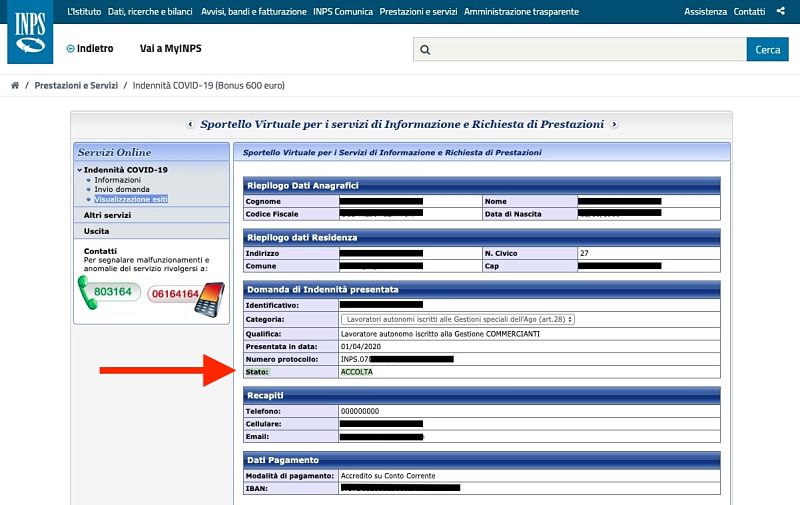Click the left arrow beside Sportello Virtuale title

click(x=190, y=125)
